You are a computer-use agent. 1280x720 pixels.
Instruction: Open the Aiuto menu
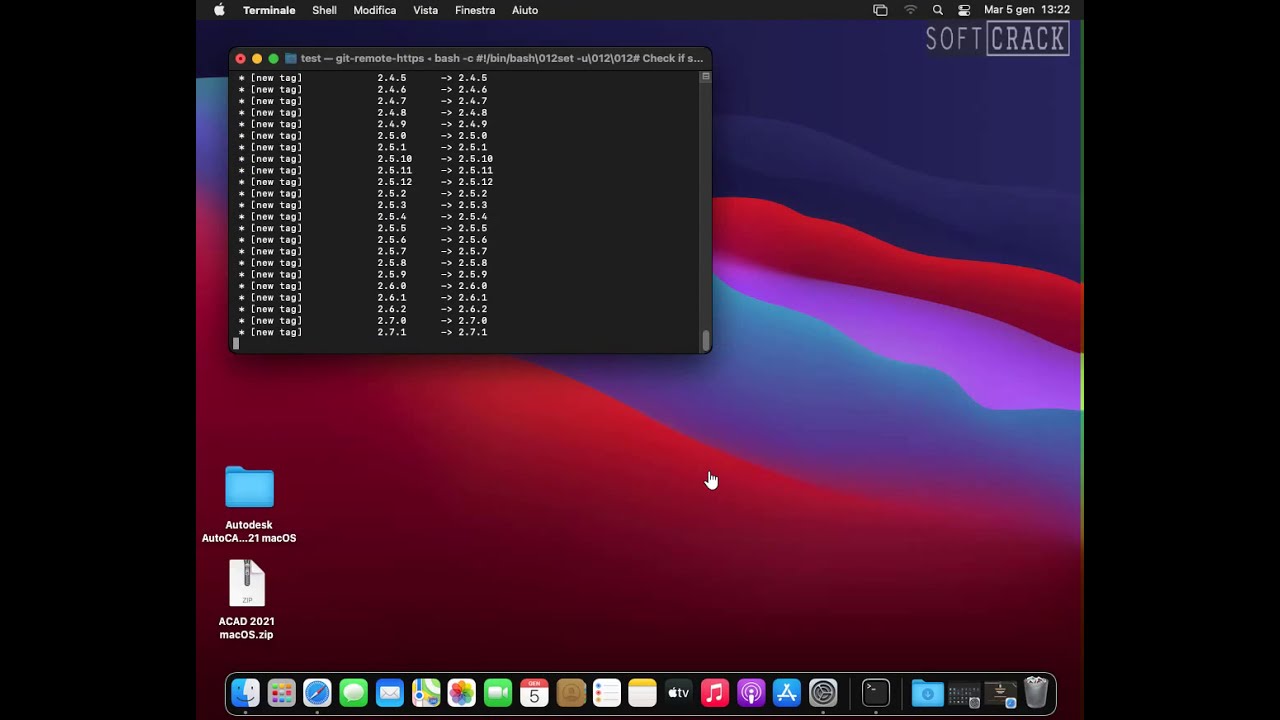pyautogui.click(x=525, y=10)
